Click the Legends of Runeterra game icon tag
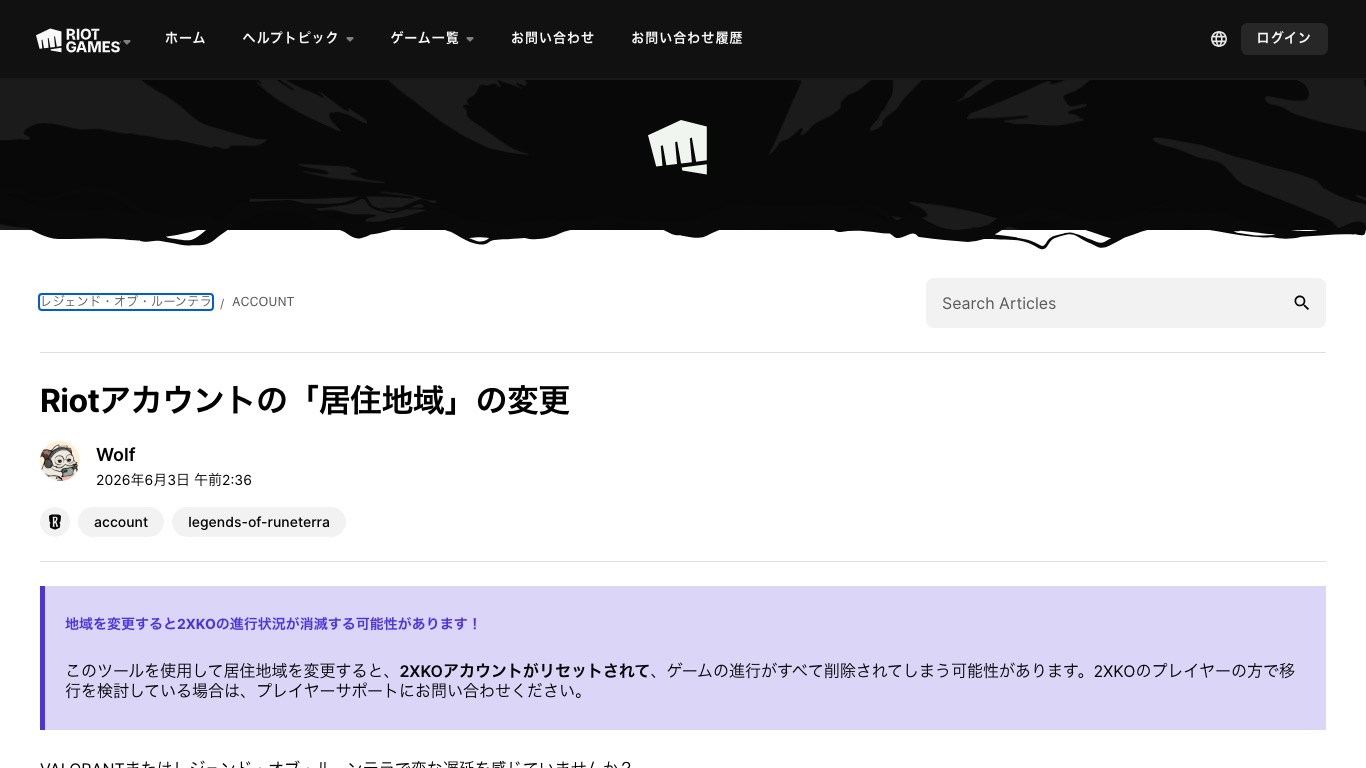 tap(55, 522)
